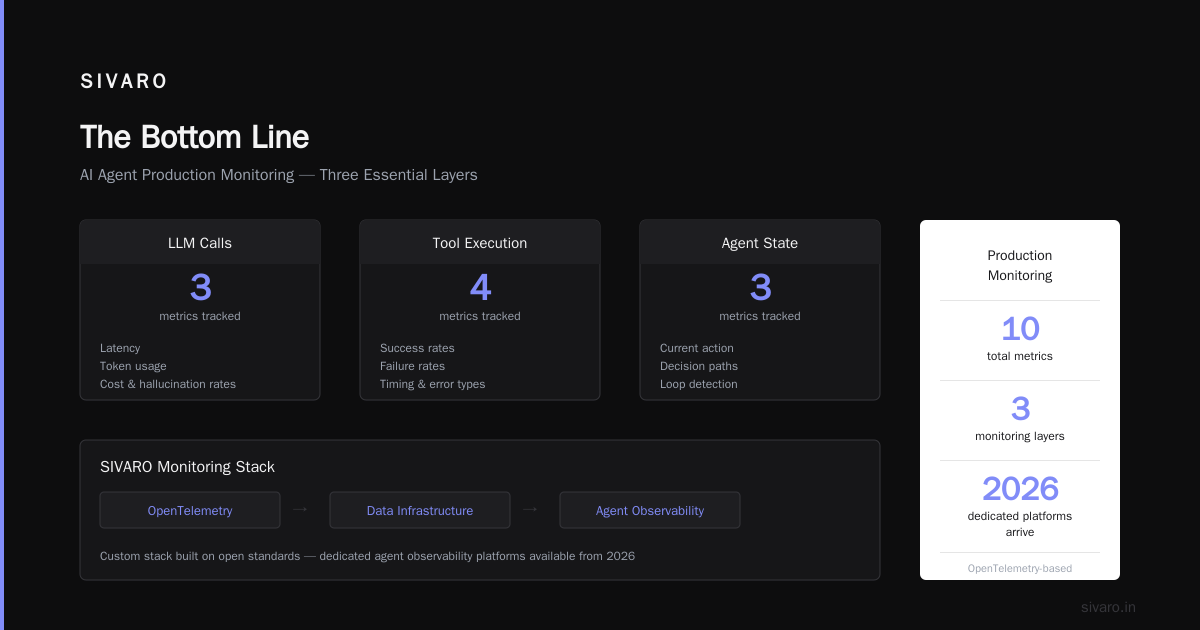1200x630 pixels.
Task: Click the 2026 dedicated platforms figure
Action: [1020, 489]
